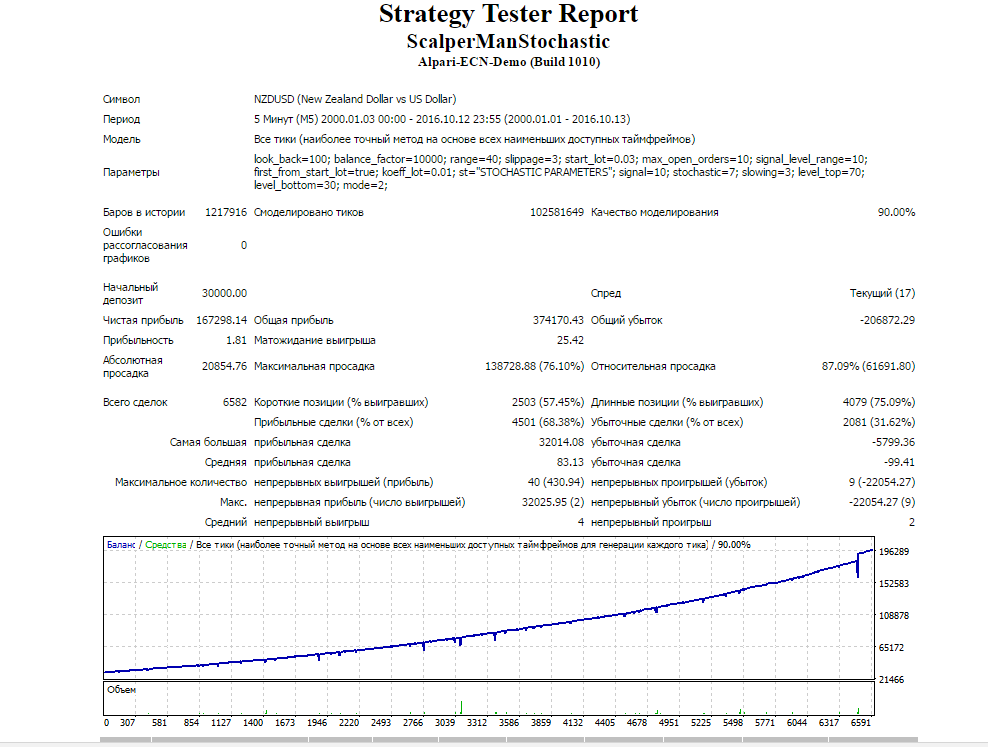Image resolution: width=988 pixels, height=747 pixels.
Task: Click the balance curve dip near 6591
Action: (x=858, y=567)
